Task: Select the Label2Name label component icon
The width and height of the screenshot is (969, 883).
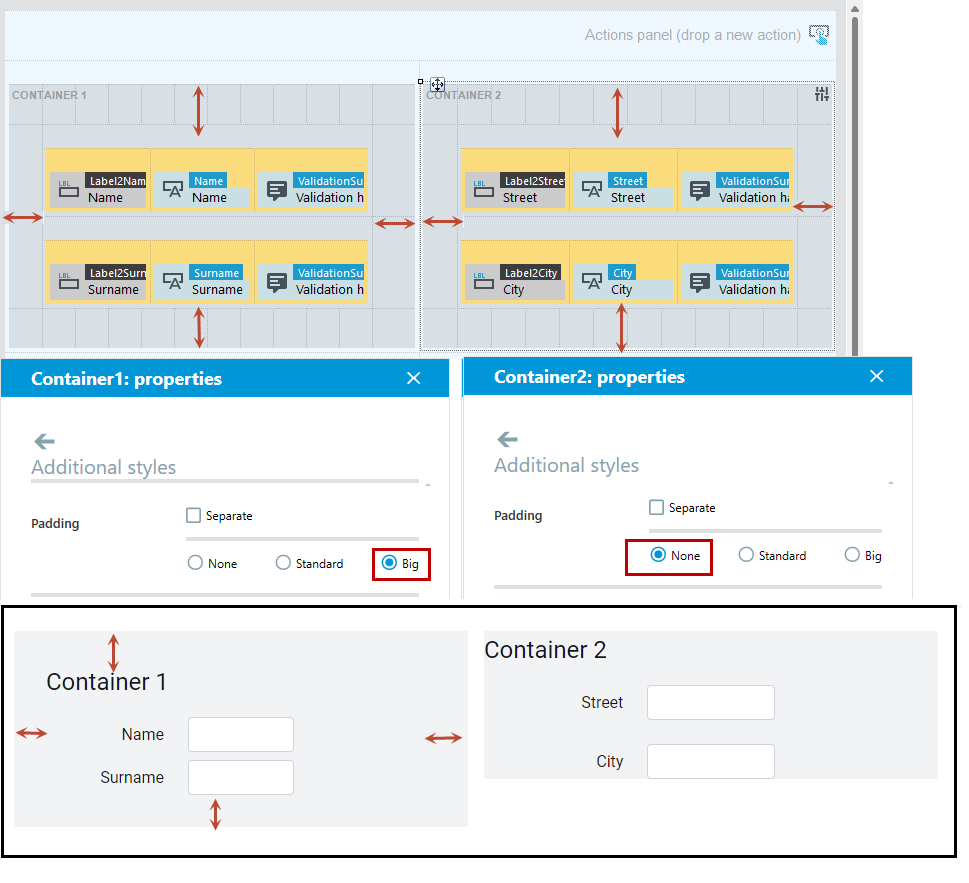Action: [x=68, y=190]
